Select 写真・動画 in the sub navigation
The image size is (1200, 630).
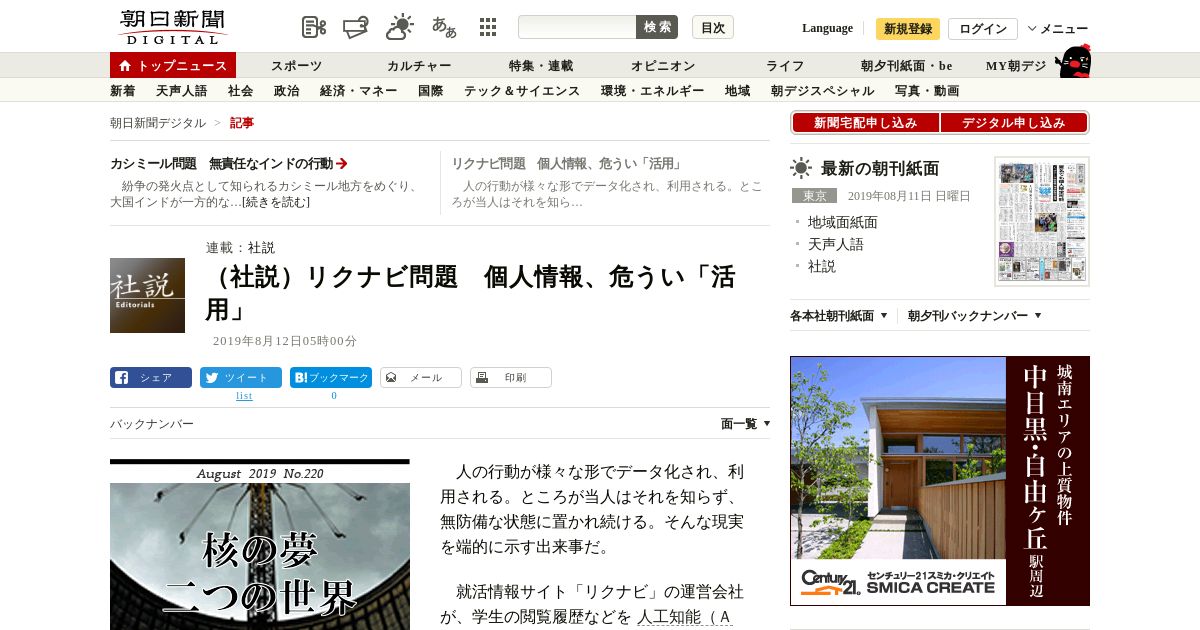(927, 91)
